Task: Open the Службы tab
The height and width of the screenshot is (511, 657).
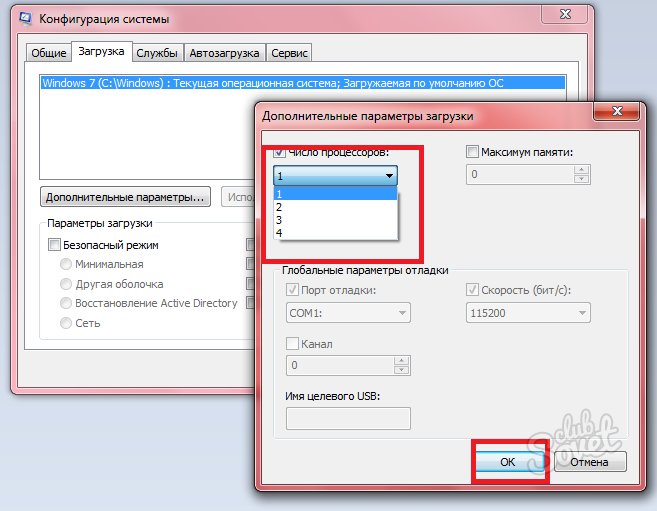Action: (x=158, y=53)
